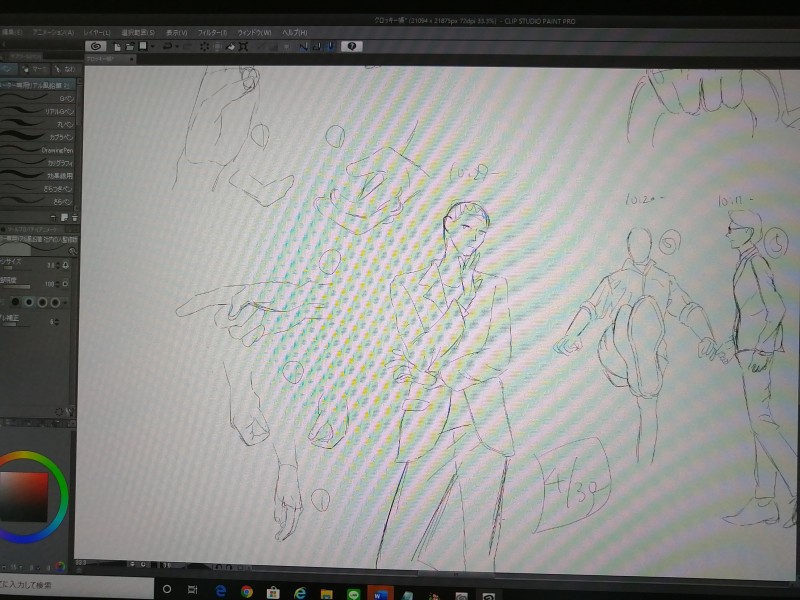The image size is (800, 600).
Task: Open the ウィンドウ(W) menu
Action: (x=254, y=32)
